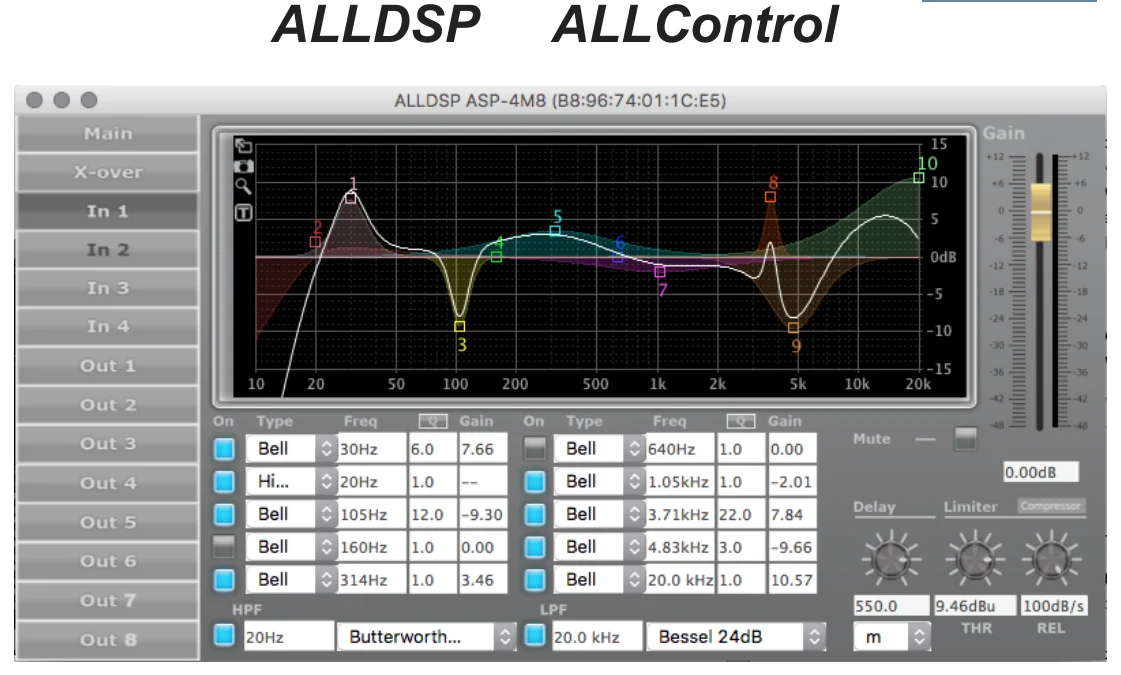Click the right Q header button
The width and height of the screenshot is (1121, 675).
point(741,421)
